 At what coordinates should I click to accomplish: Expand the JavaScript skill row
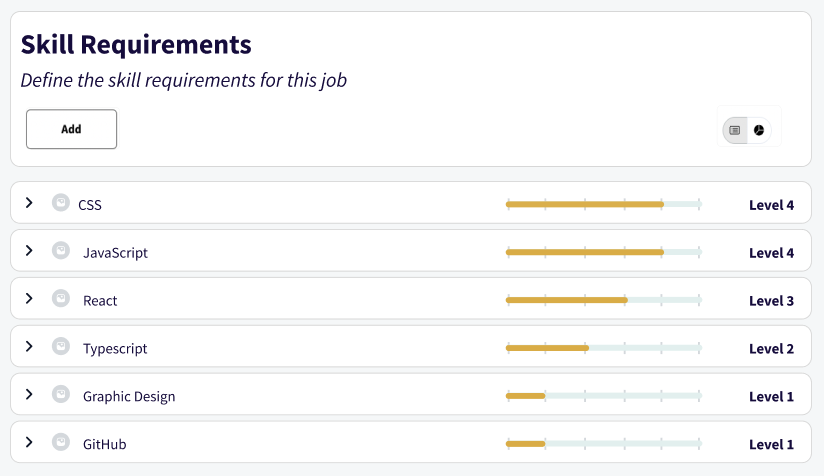click(x=29, y=250)
